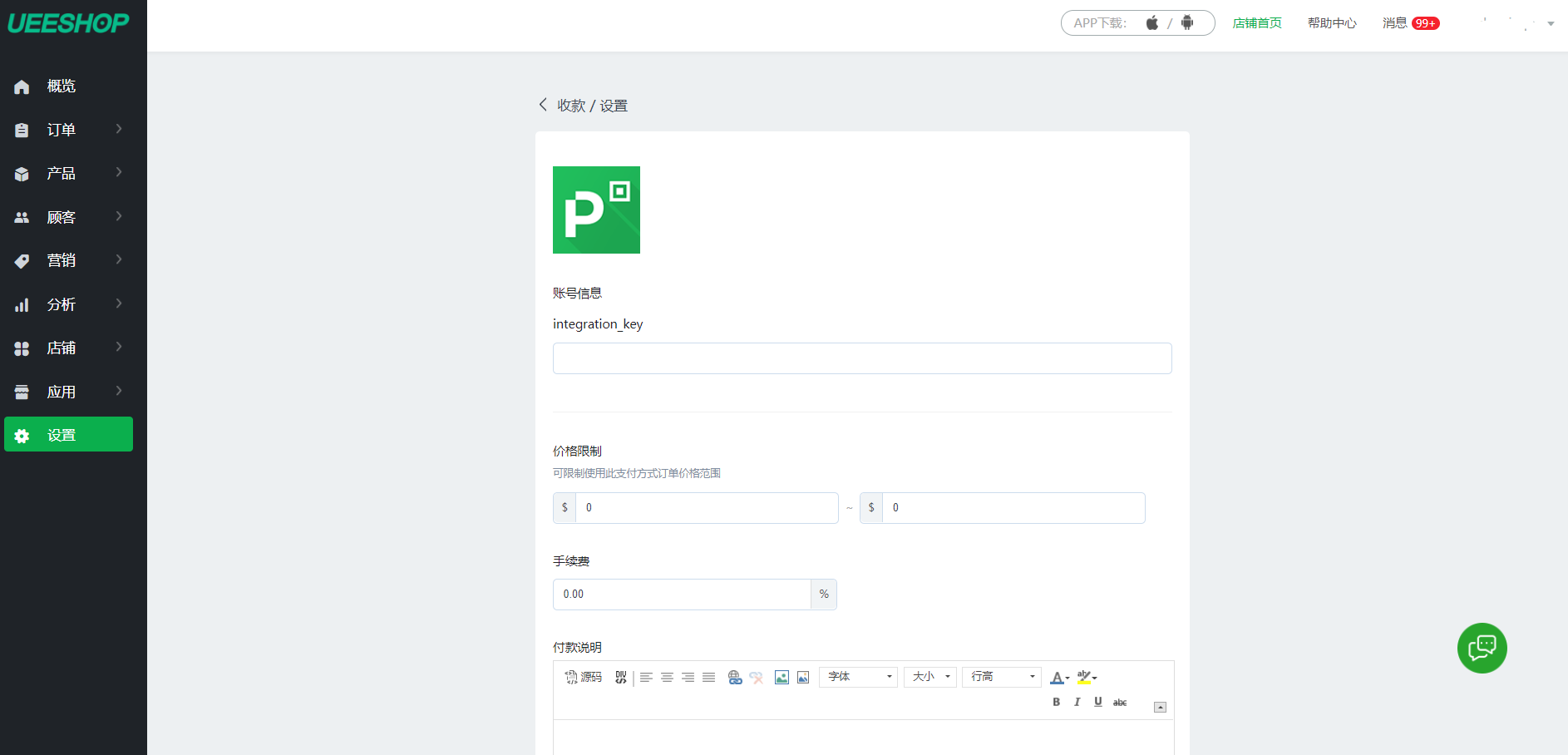This screenshot has height=755, width=1568.
Task: Click the tag icon beside 营销
Action: 22,261
